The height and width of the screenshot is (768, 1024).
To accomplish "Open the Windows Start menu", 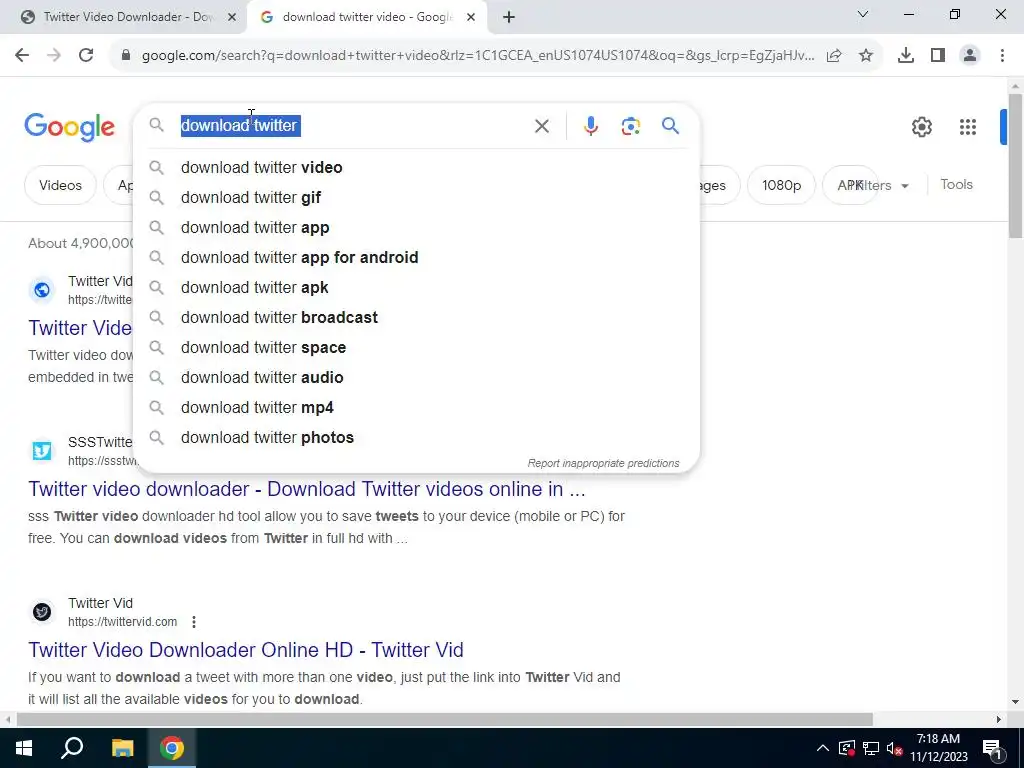I will point(24,748).
